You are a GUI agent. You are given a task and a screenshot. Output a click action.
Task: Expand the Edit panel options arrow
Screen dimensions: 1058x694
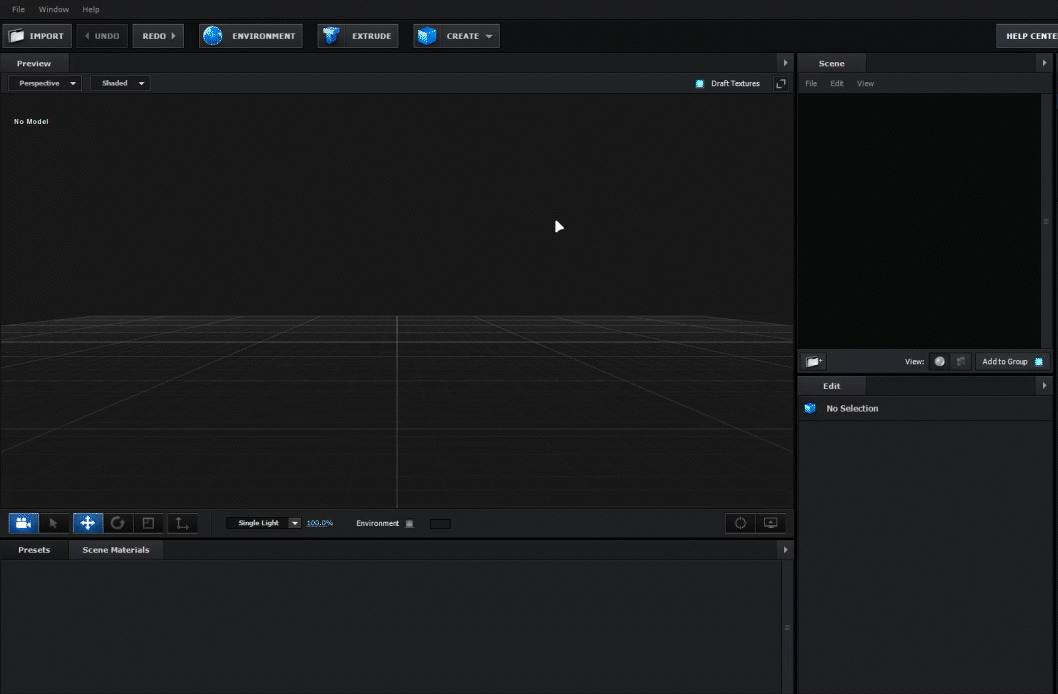click(x=1045, y=385)
